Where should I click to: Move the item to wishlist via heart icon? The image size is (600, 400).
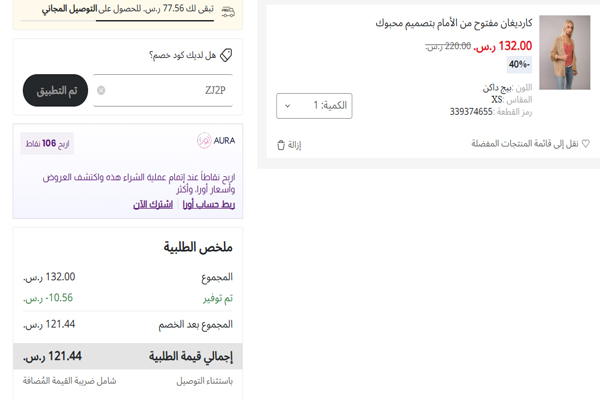click(586, 144)
